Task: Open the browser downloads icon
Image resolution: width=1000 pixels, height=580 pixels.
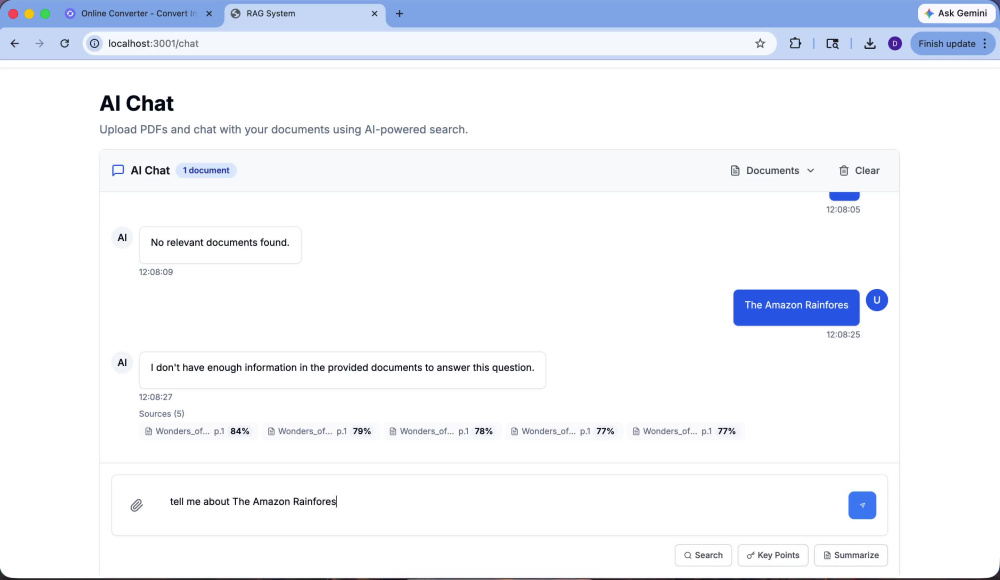Action: (869, 43)
